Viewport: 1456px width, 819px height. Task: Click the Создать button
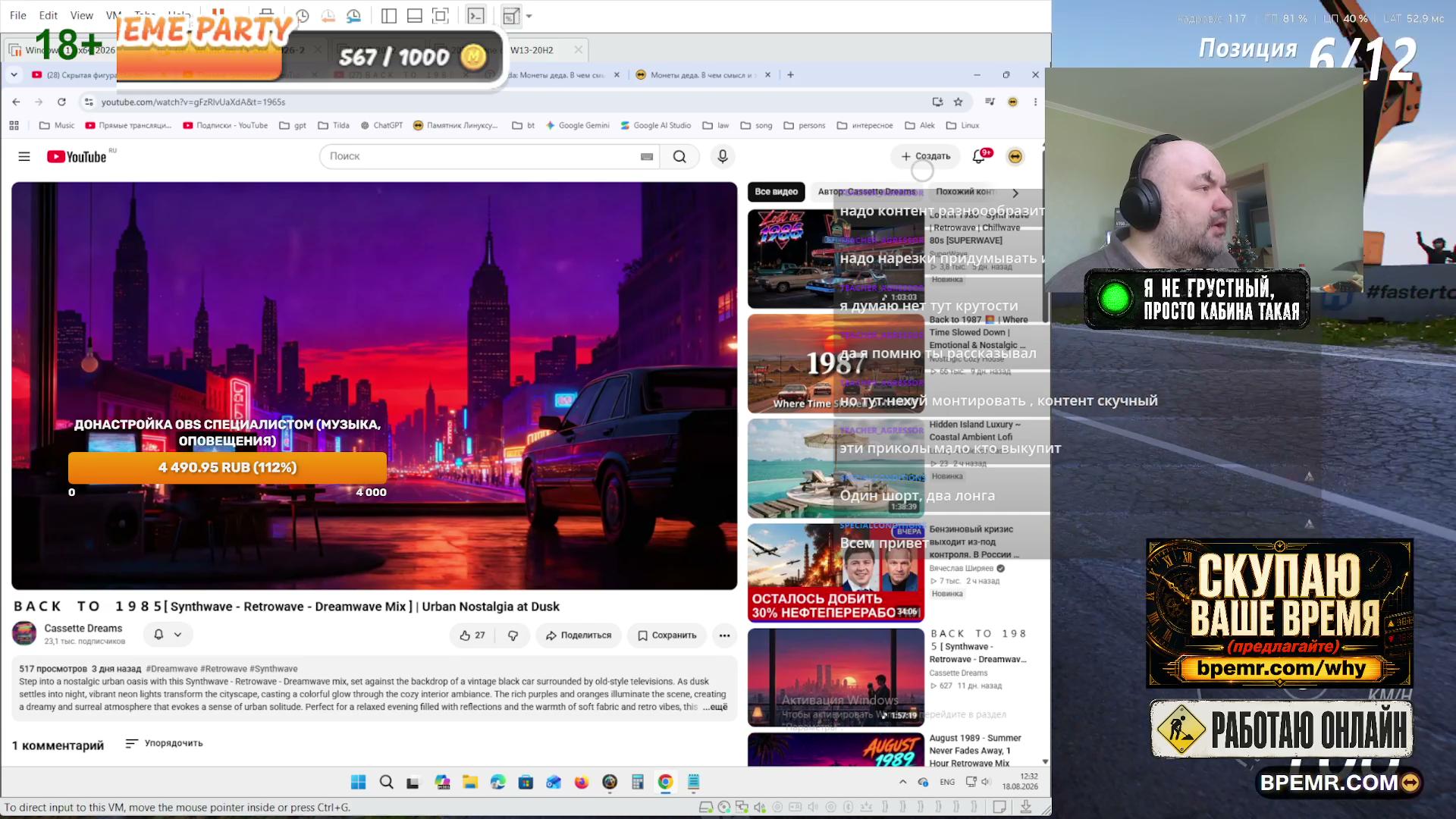point(925,156)
